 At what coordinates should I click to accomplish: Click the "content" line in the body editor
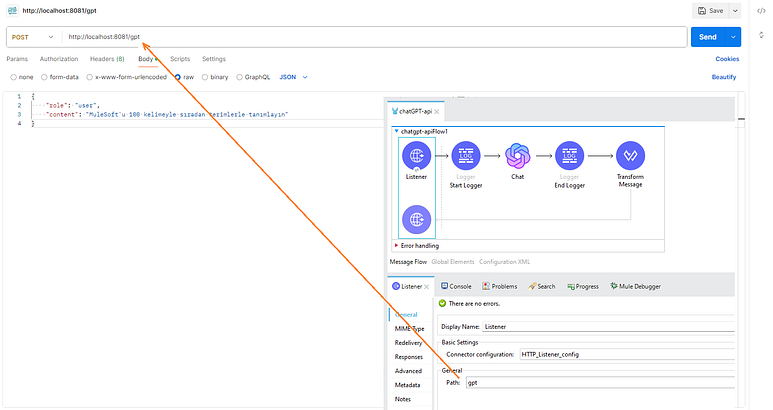click(x=167, y=114)
